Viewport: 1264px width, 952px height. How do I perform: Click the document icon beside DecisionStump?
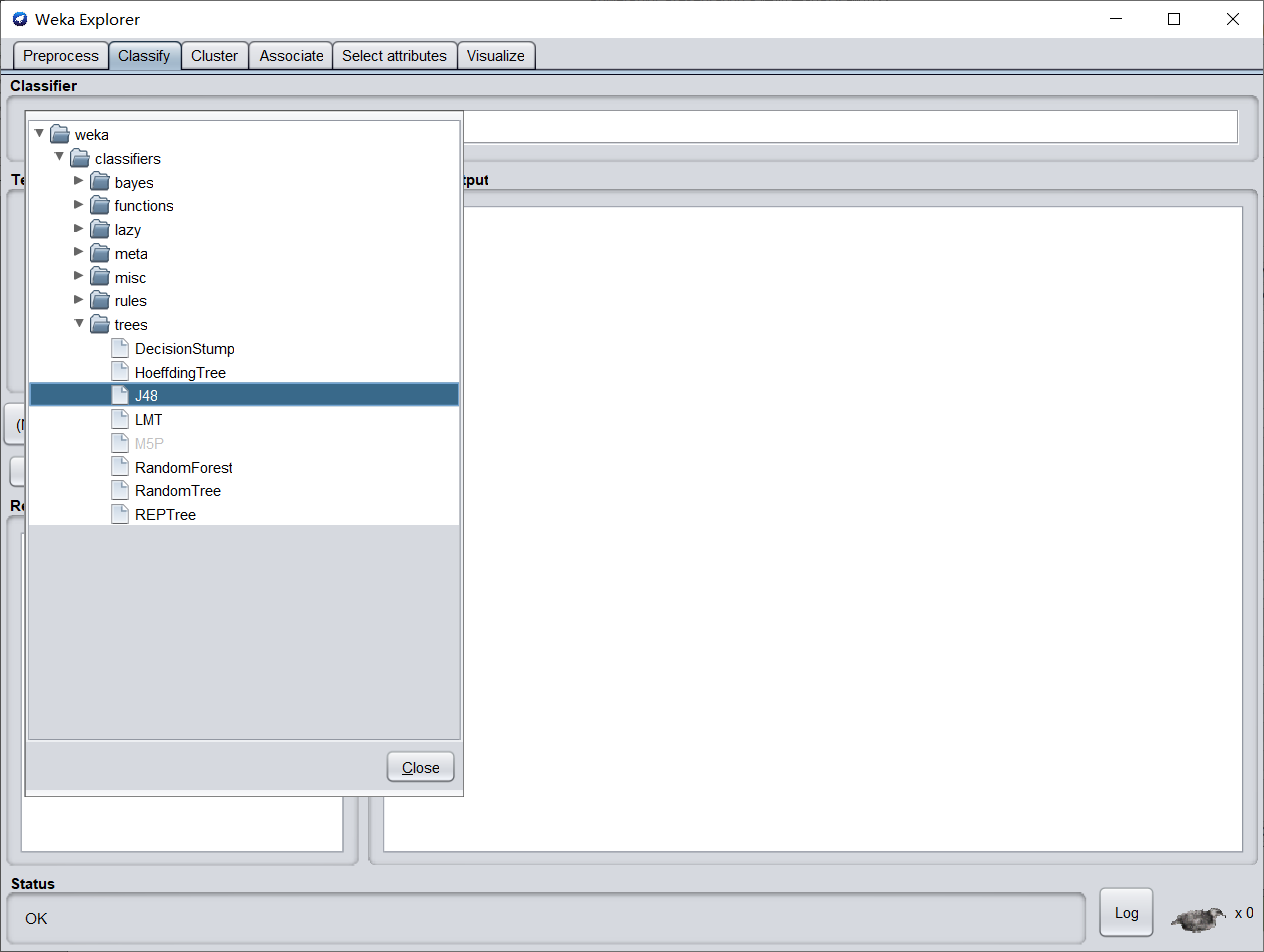coord(119,348)
